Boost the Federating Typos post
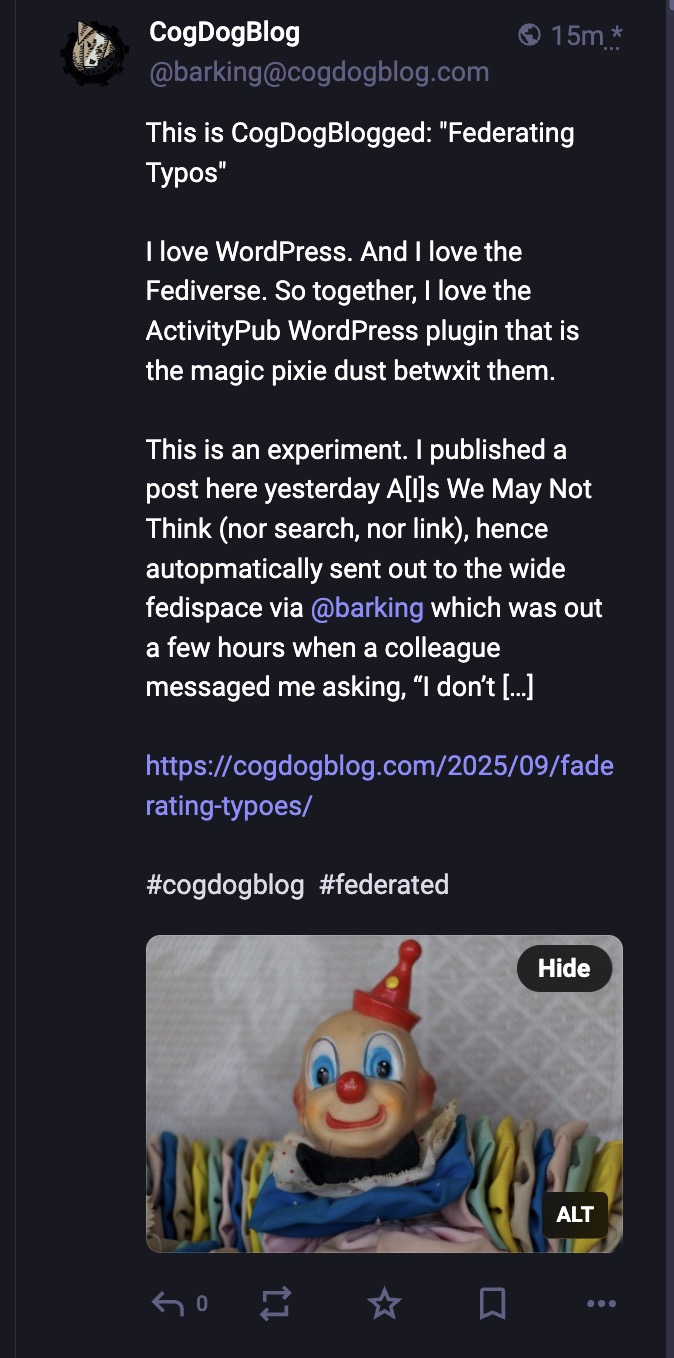This screenshot has width=674, height=1358. (x=275, y=1303)
